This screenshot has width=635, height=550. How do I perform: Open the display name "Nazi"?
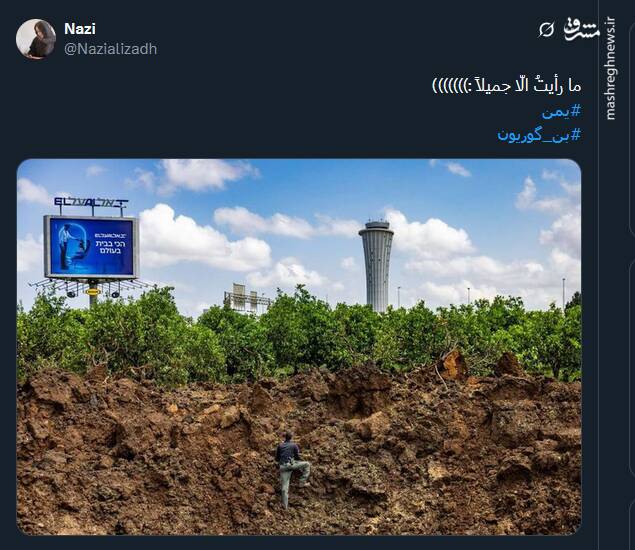click(x=80, y=28)
